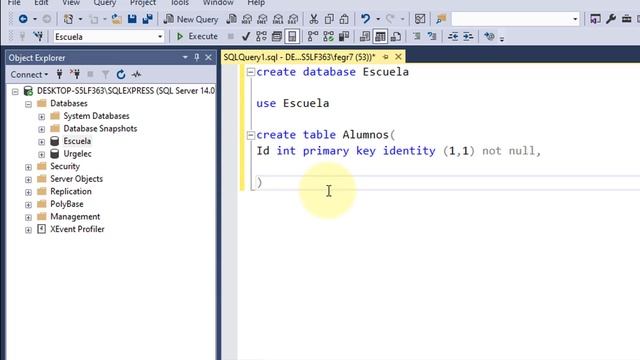Click the Paste clipboard icon
Screen dimensions: 640x360
point(344,19)
